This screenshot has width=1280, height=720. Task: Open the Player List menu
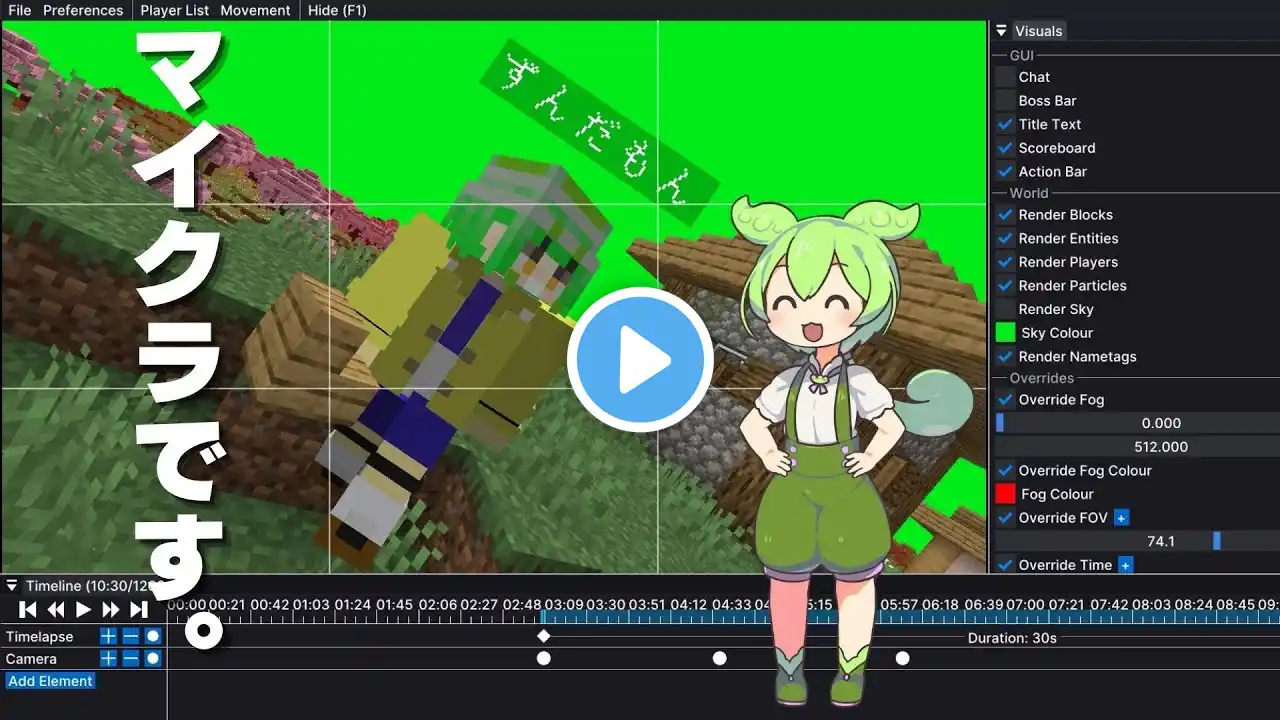175,10
